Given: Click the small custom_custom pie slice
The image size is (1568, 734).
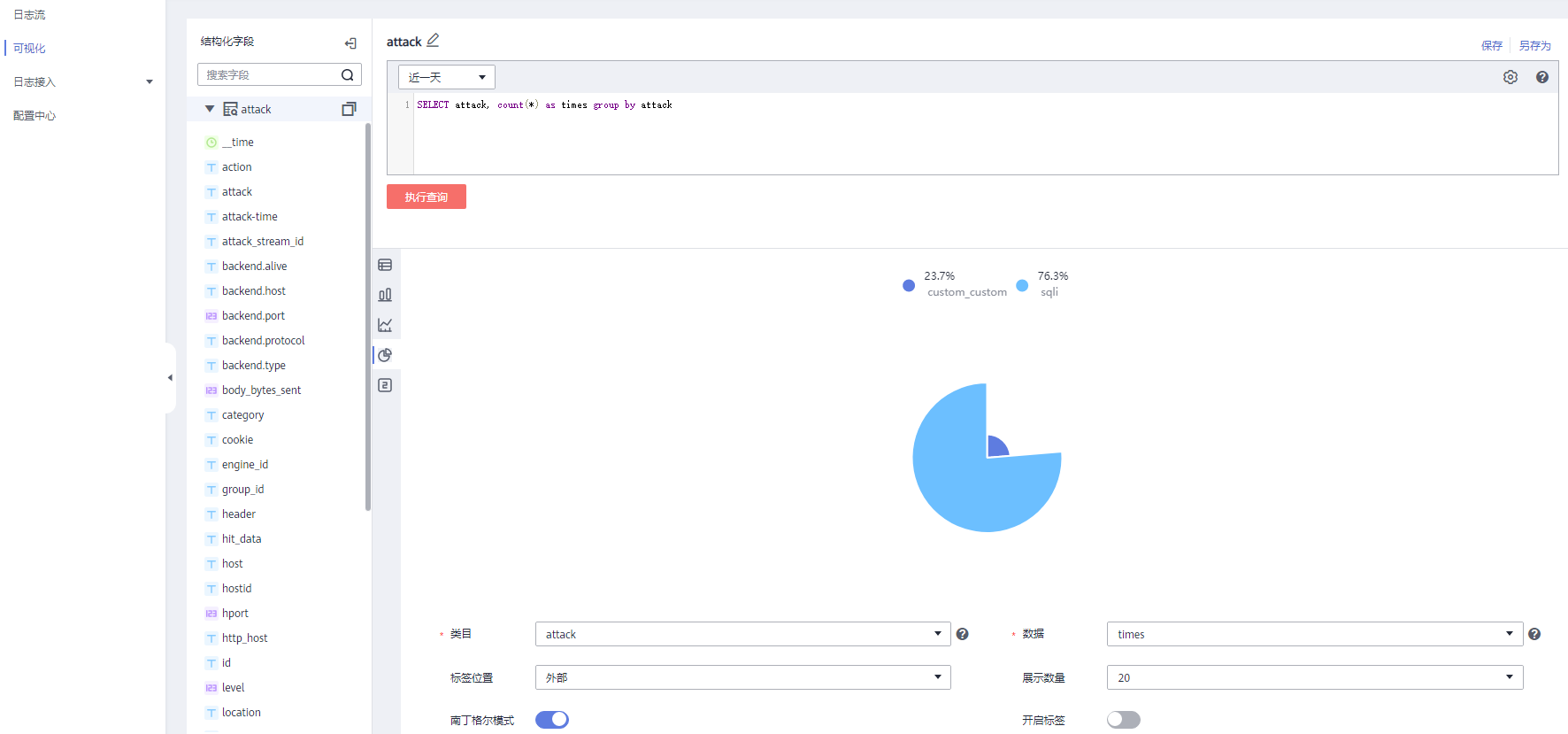Looking at the screenshot, I should (x=996, y=447).
